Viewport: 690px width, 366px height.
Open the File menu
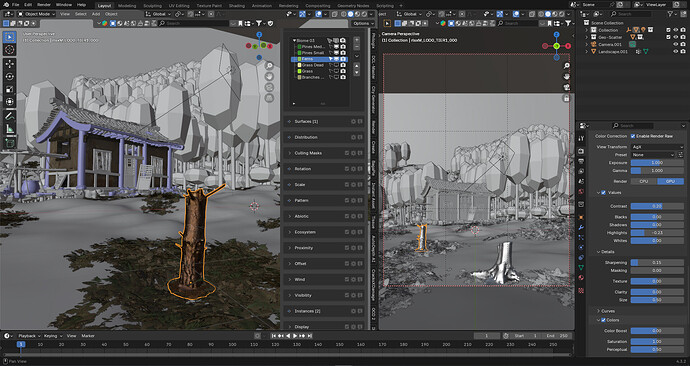point(15,5)
